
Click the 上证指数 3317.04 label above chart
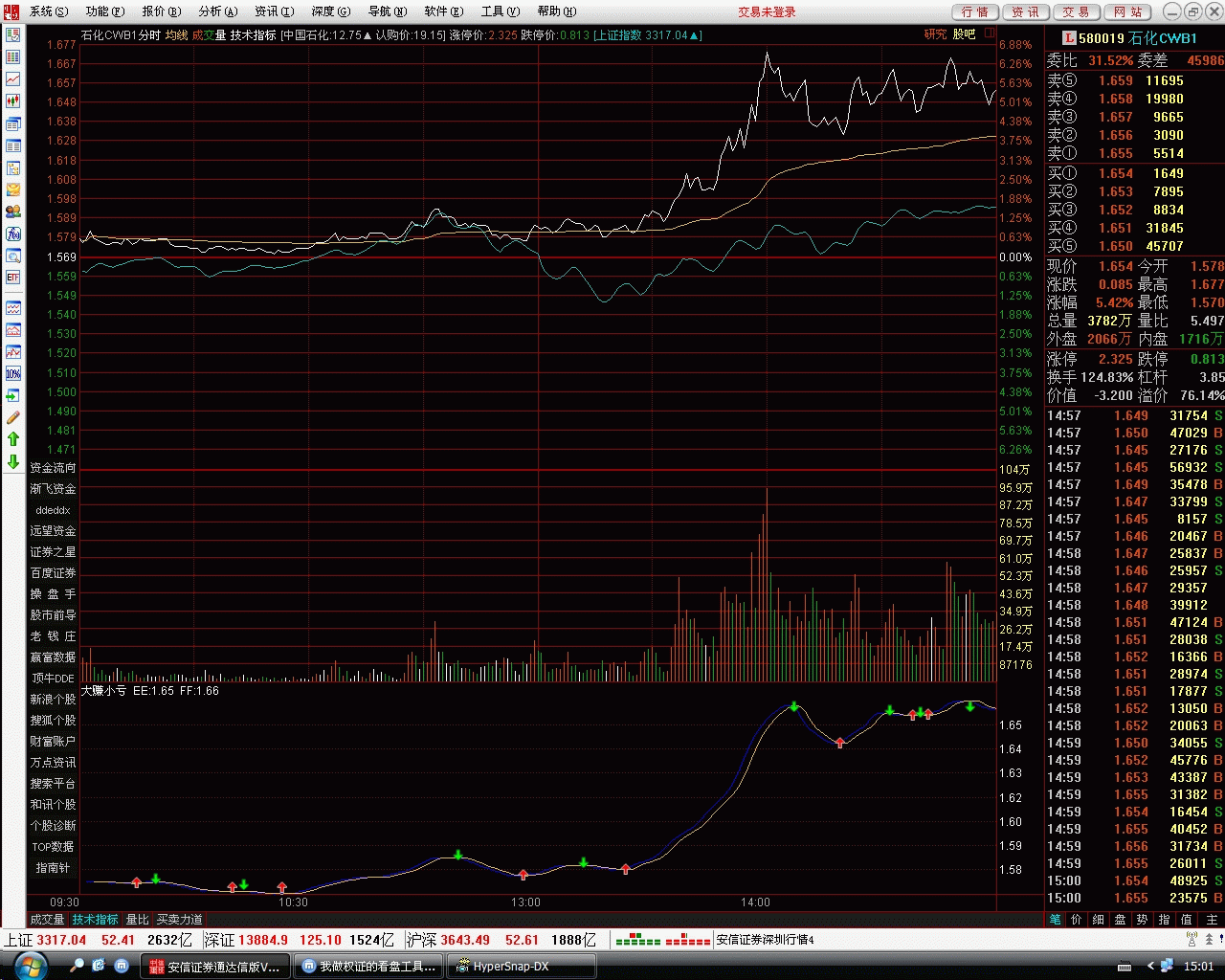(647, 34)
